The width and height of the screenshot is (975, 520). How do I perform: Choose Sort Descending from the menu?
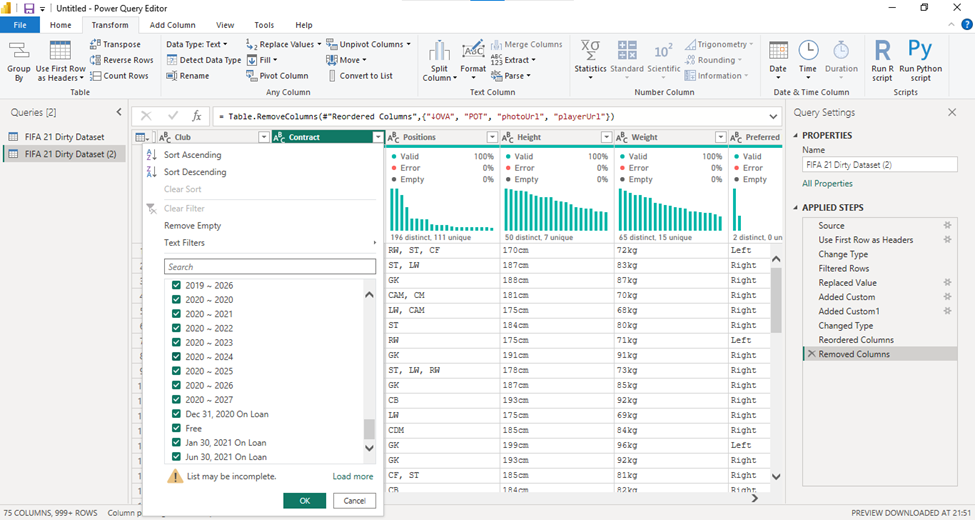195,172
